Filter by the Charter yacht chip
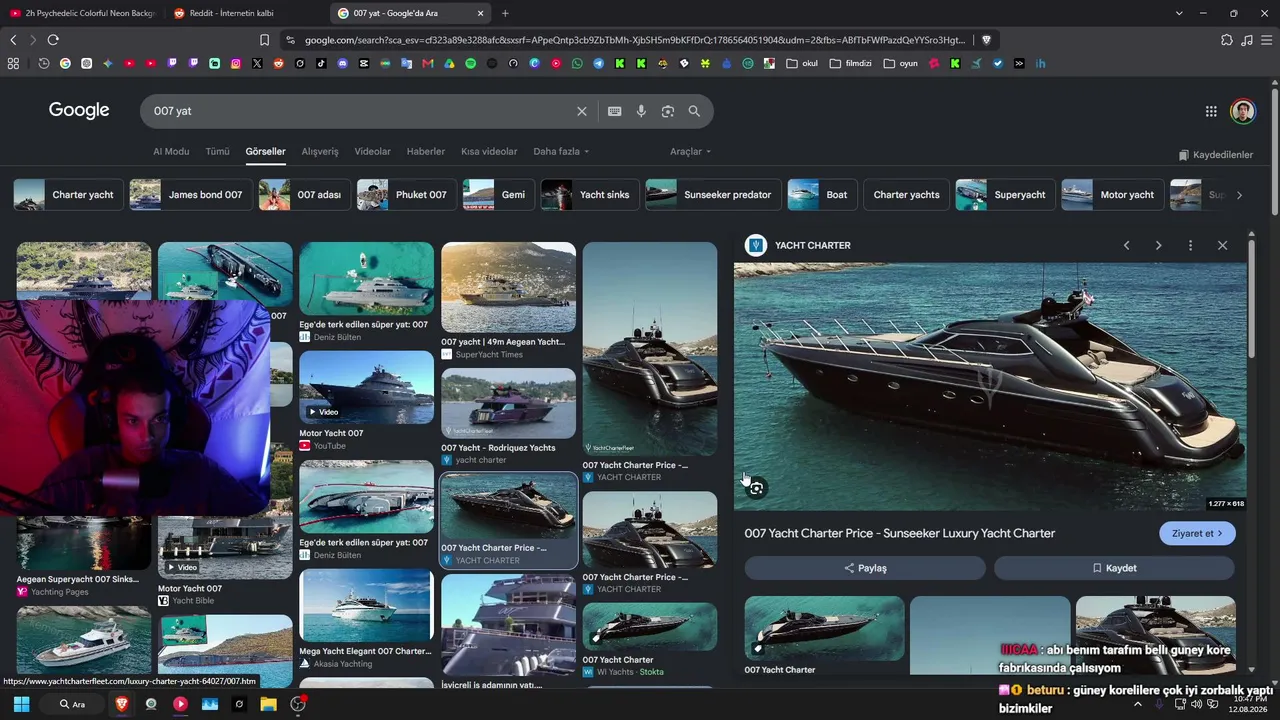The height and width of the screenshot is (720, 1280). 69,195
